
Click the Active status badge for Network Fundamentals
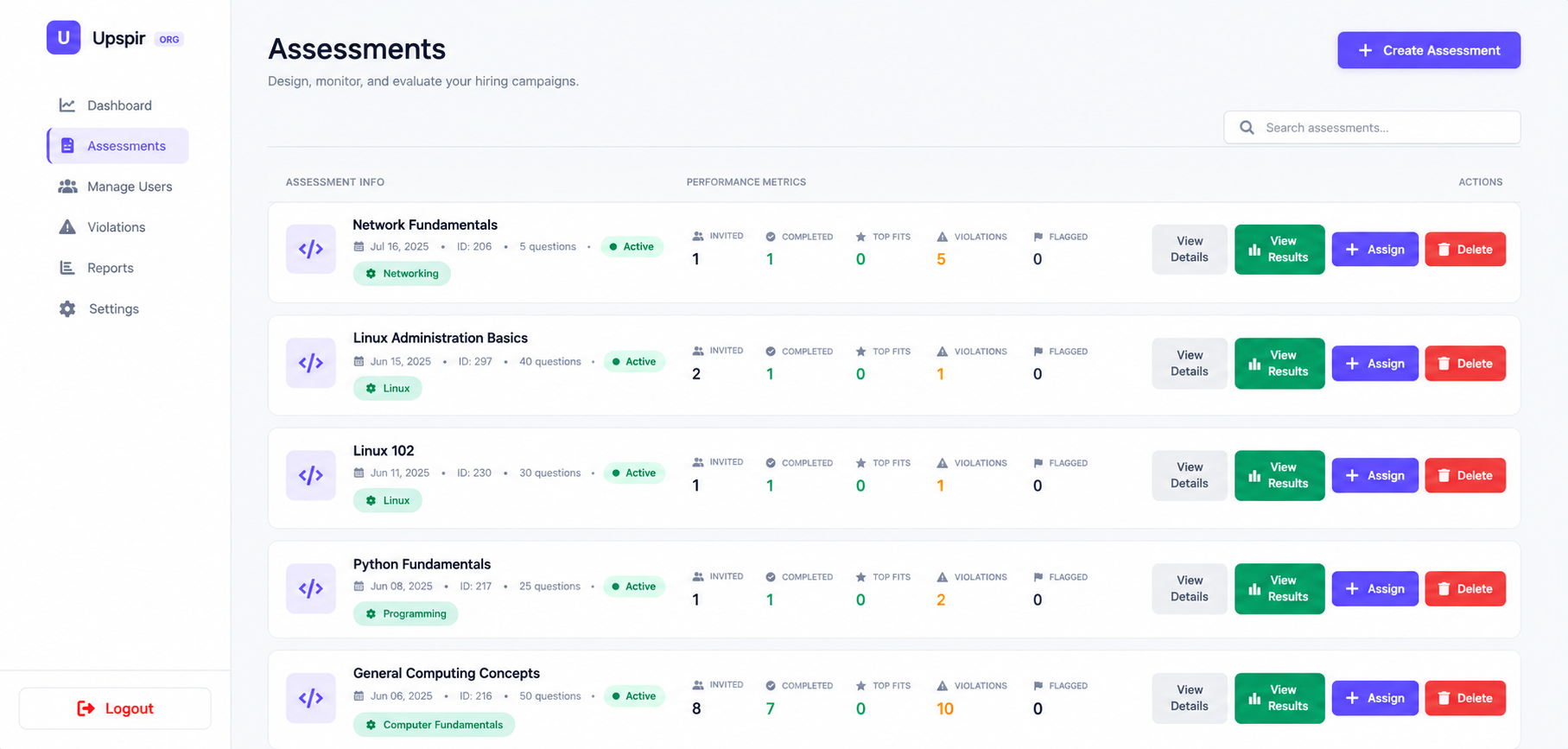point(632,247)
